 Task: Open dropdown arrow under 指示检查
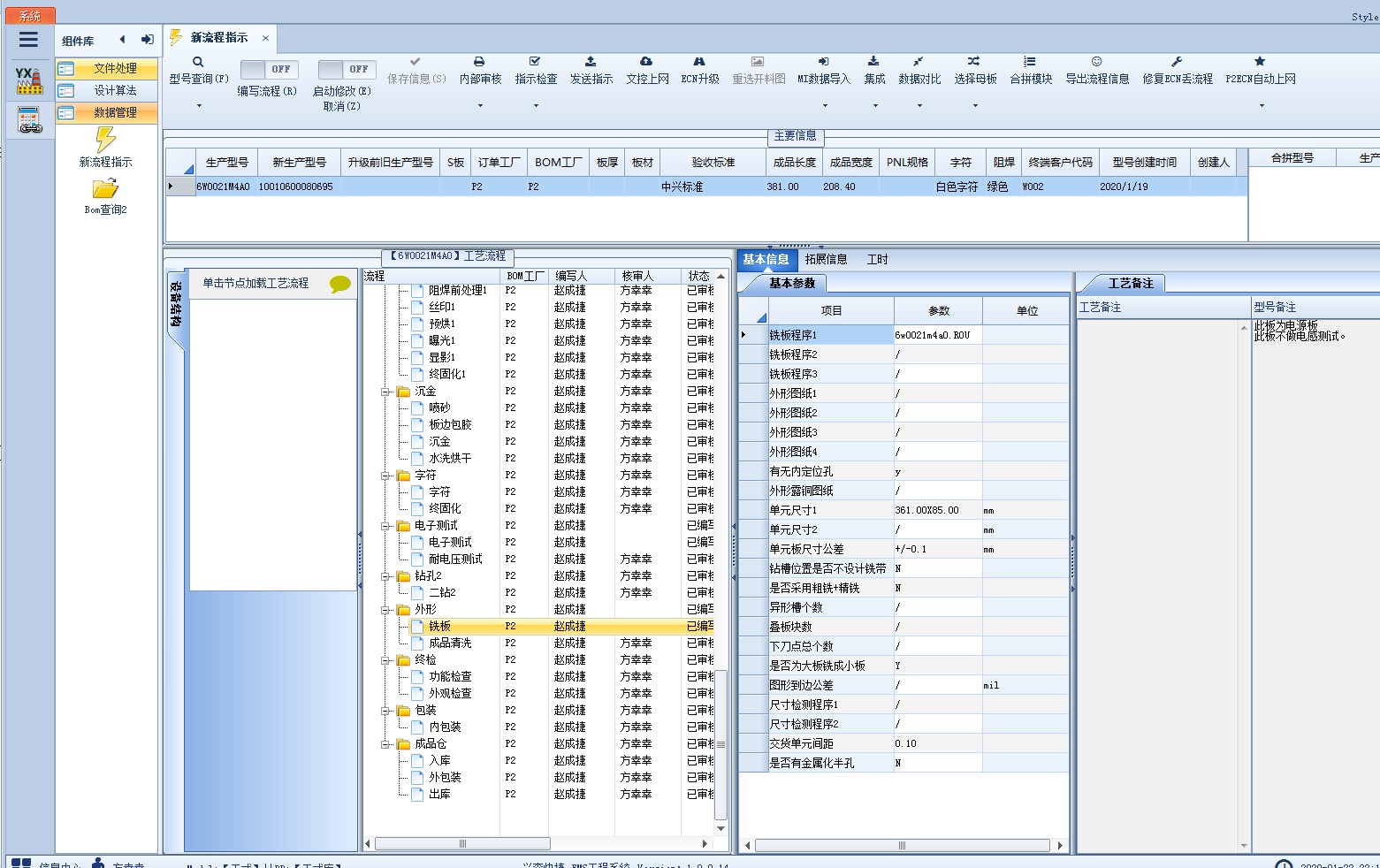point(536,106)
